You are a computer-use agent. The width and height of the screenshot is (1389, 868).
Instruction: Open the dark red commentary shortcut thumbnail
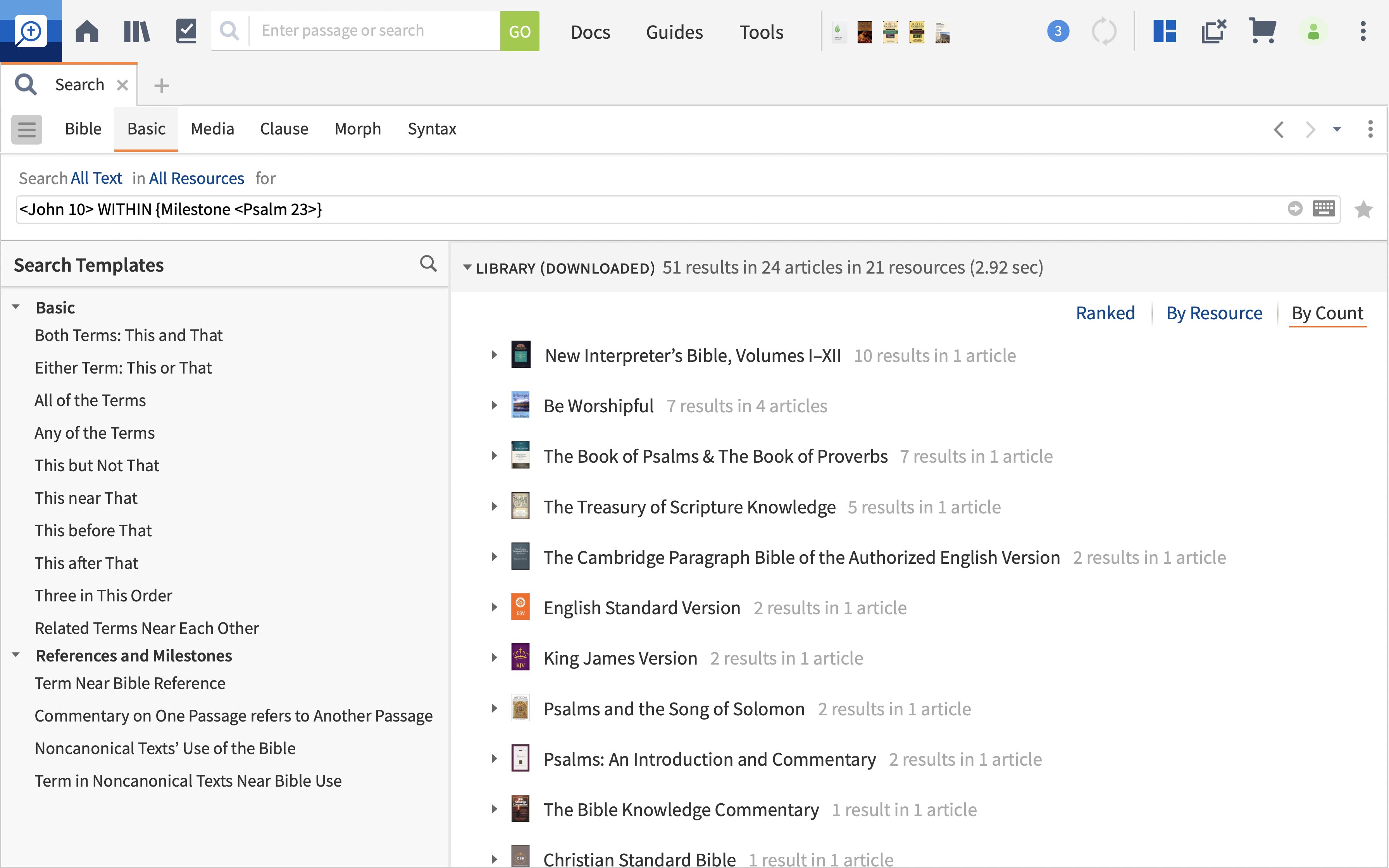click(x=864, y=32)
